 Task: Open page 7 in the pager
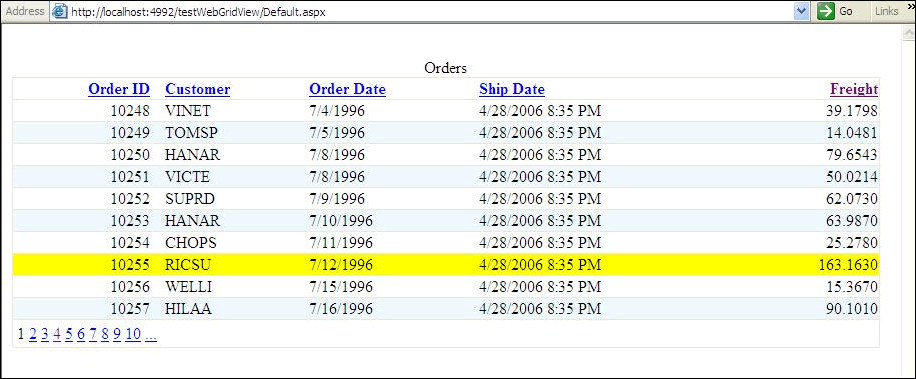click(x=93, y=333)
